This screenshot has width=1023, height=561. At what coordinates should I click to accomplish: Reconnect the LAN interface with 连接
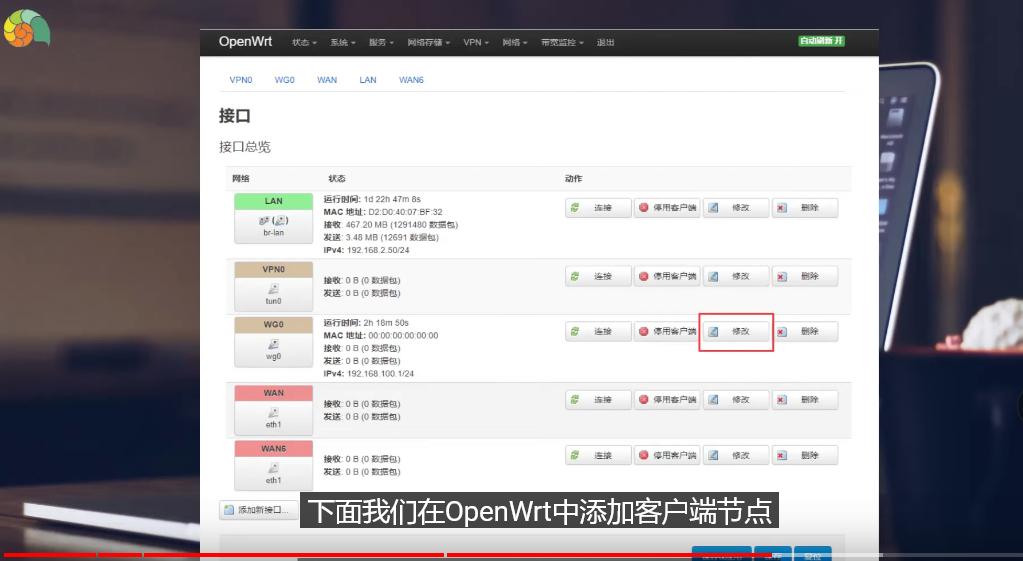pyautogui.click(x=598, y=208)
